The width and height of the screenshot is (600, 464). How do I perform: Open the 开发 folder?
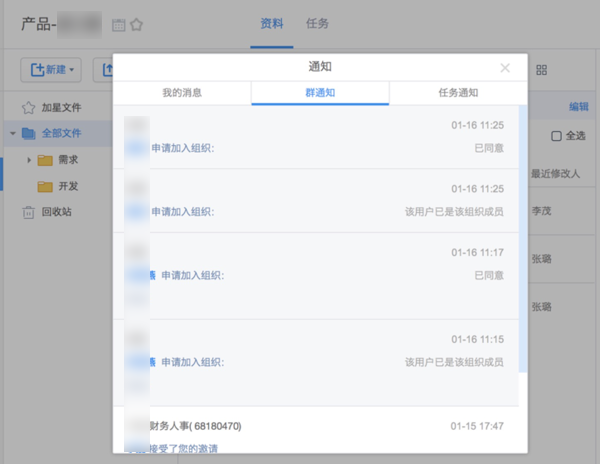(x=68, y=186)
